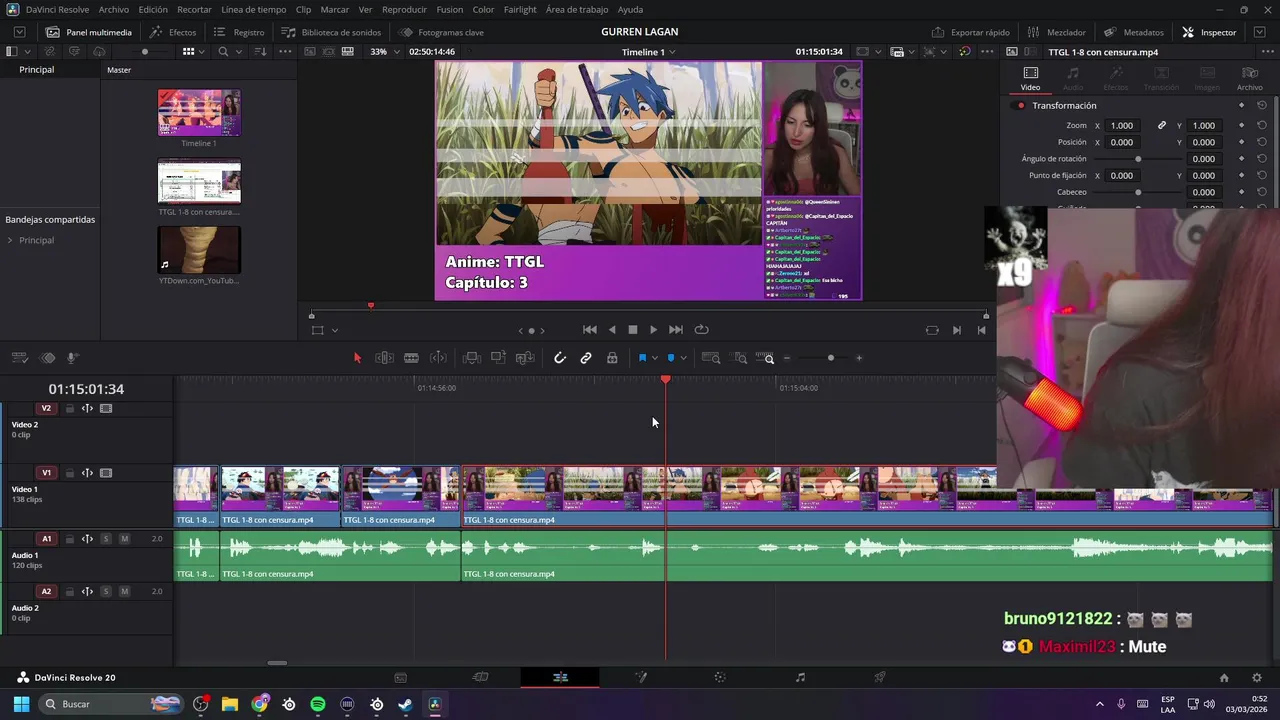Select the Blade edit tool
This screenshot has width=1280, height=720.
coord(411,358)
